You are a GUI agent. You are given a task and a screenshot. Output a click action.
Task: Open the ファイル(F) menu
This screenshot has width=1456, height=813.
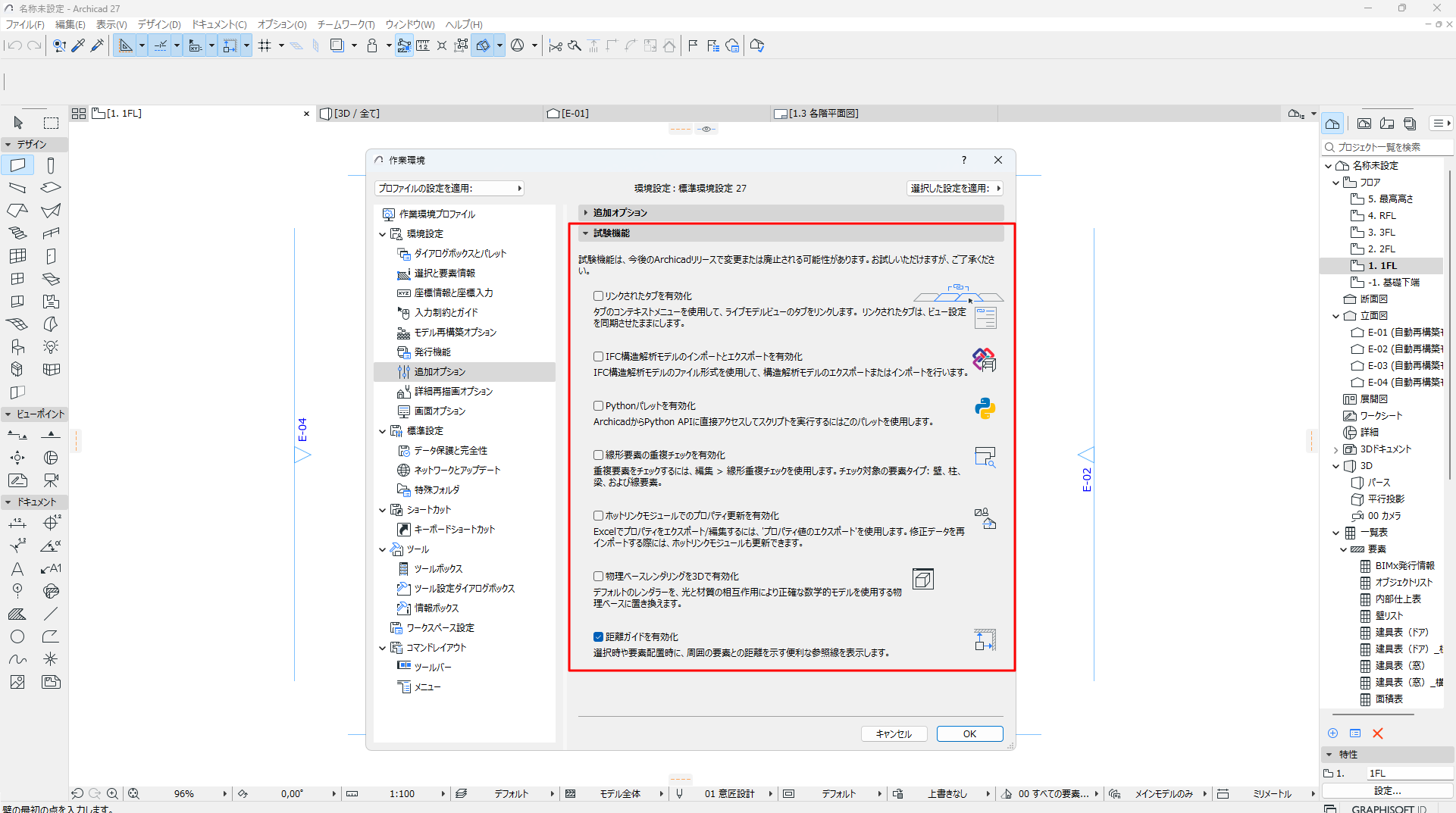[25, 24]
